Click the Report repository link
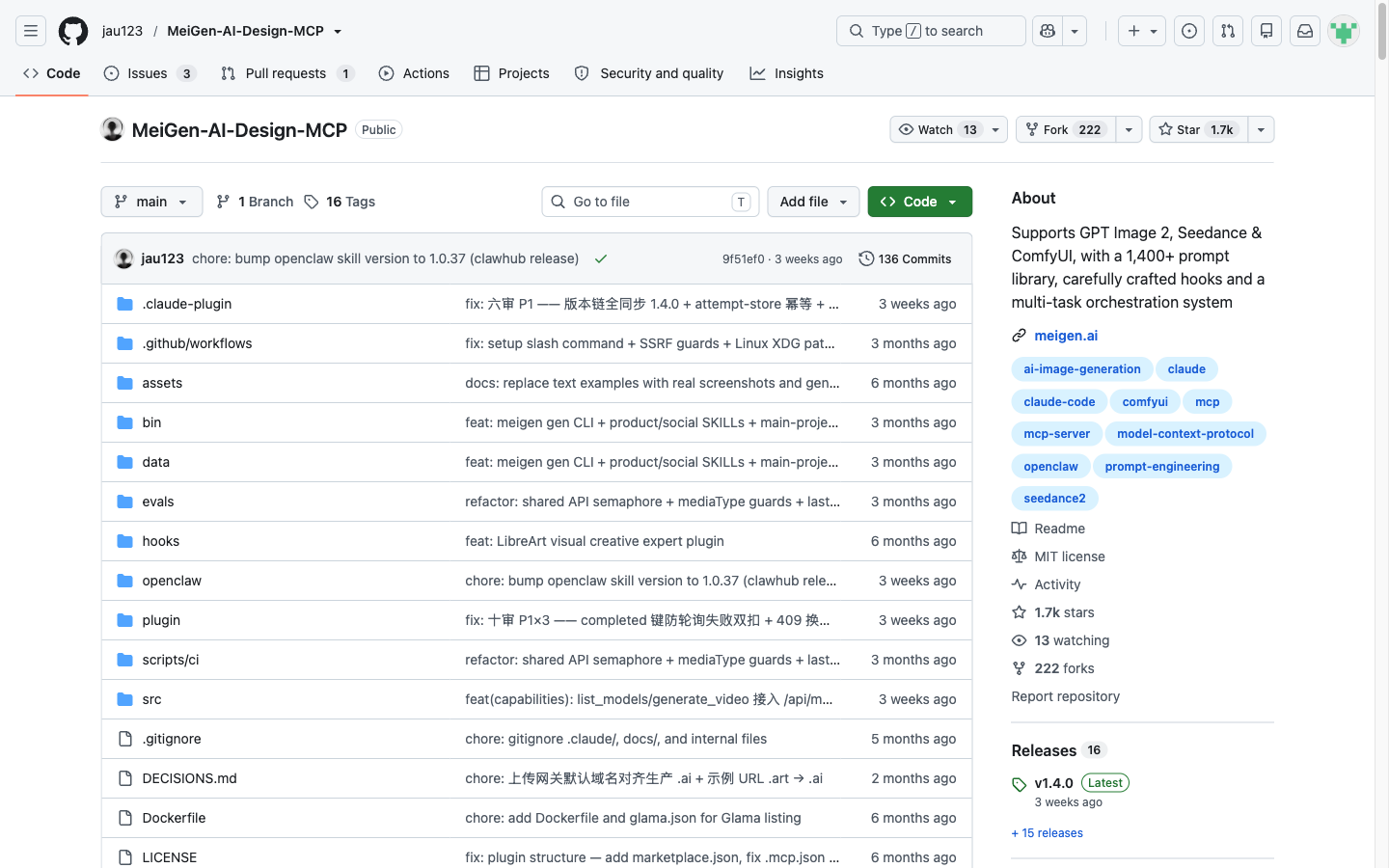Image resolution: width=1389 pixels, height=868 pixels. pos(1065,696)
